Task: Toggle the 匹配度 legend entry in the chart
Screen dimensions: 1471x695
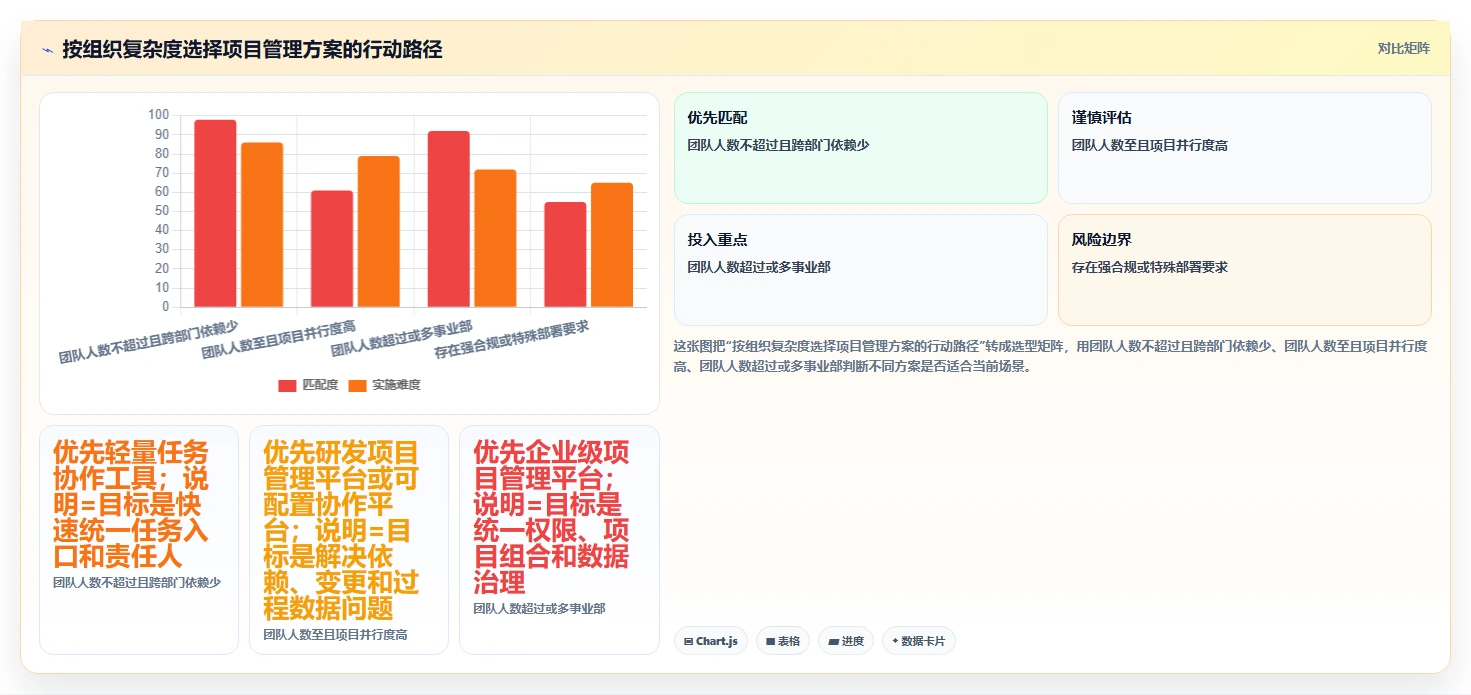Action: click(x=308, y=385)
